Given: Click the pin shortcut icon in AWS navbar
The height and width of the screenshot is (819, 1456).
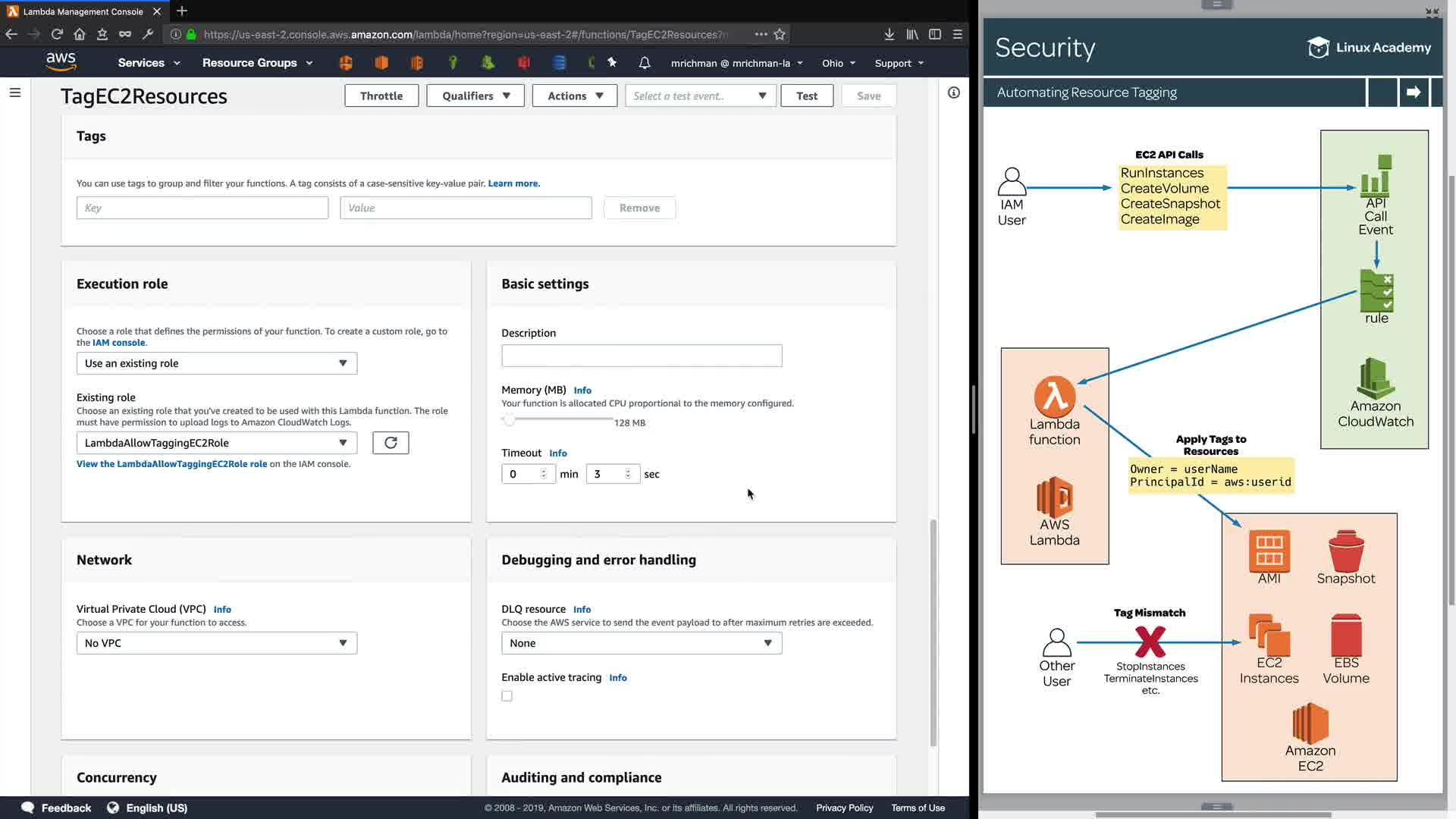Looking at the screenshot, I should point(612,63).
